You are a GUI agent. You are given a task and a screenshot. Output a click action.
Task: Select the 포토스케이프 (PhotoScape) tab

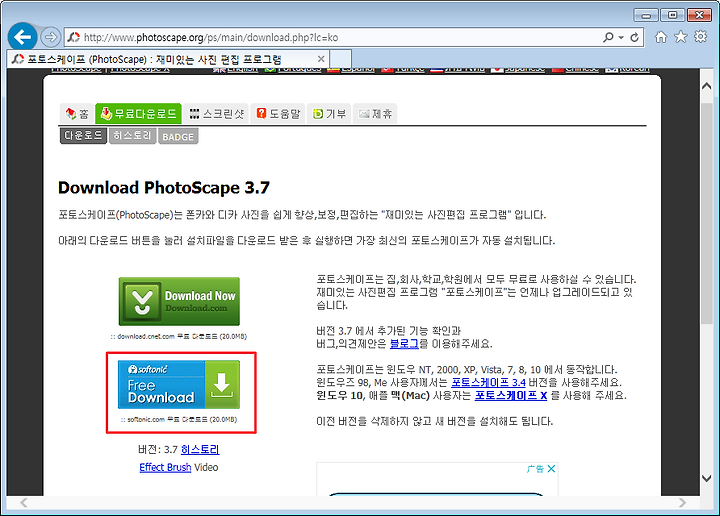pyautogui.click(x=168, y=59)
